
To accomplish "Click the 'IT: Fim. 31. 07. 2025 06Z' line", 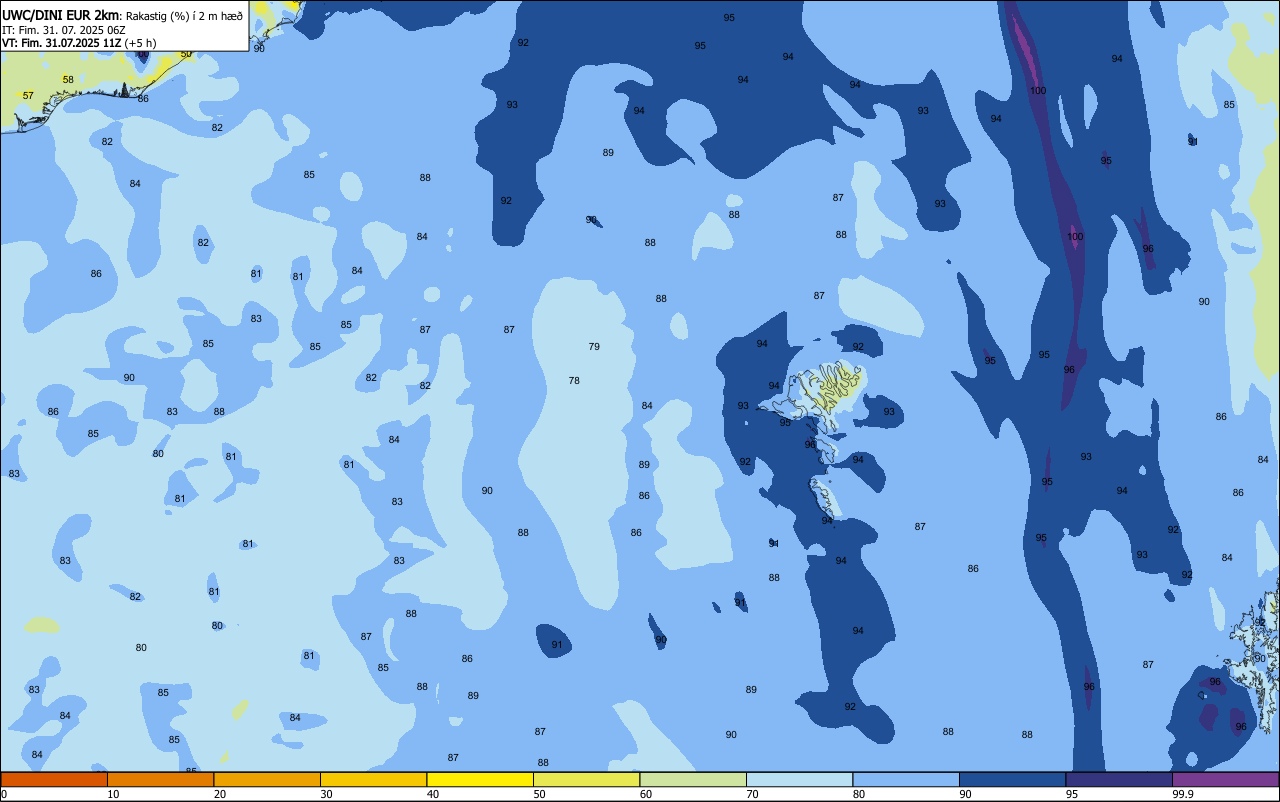I will click(x=63, y=29).
